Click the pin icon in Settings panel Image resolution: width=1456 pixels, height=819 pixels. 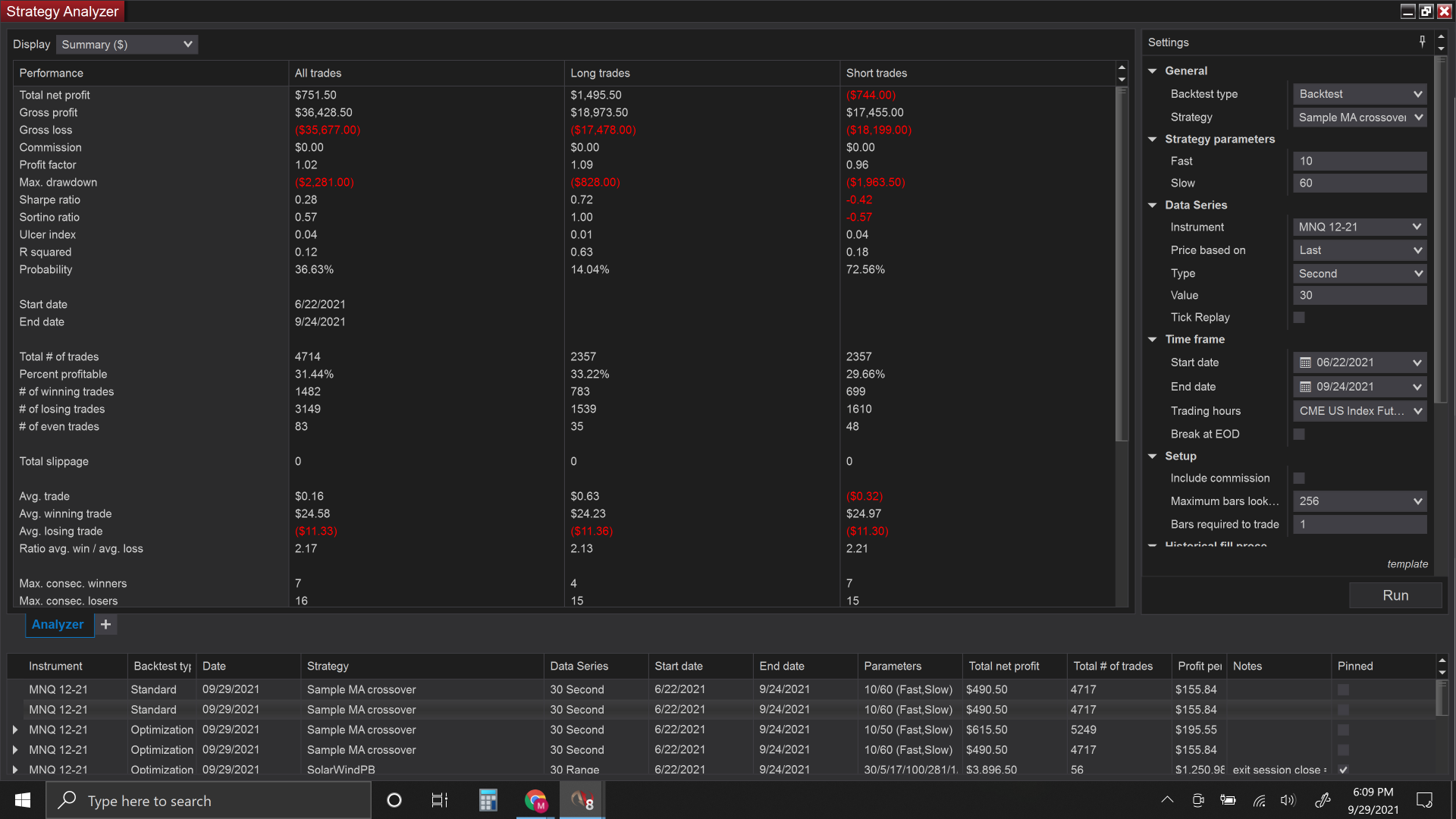(1422, 42)
